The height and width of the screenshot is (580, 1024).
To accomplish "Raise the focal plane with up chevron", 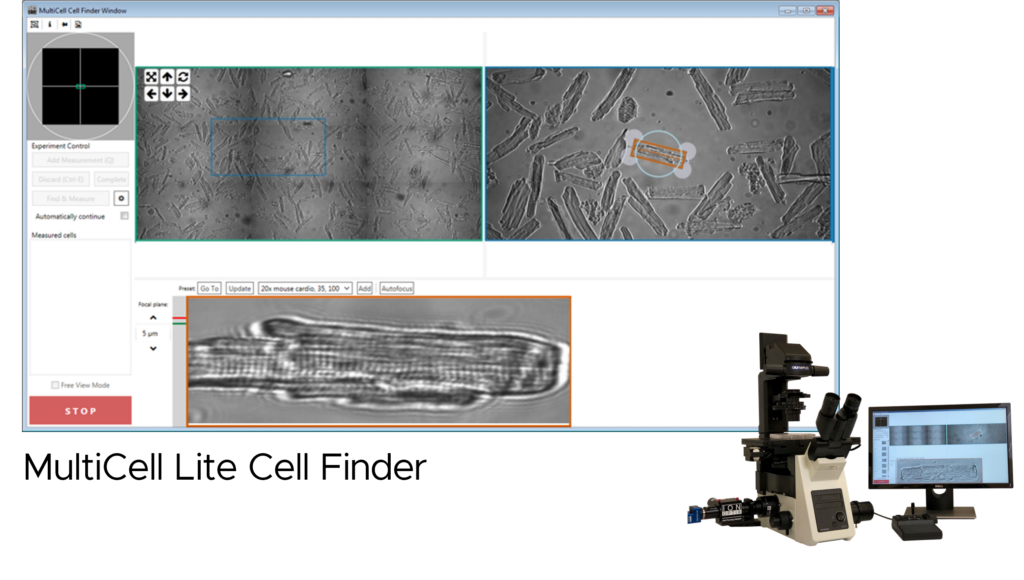I will 153,318.
